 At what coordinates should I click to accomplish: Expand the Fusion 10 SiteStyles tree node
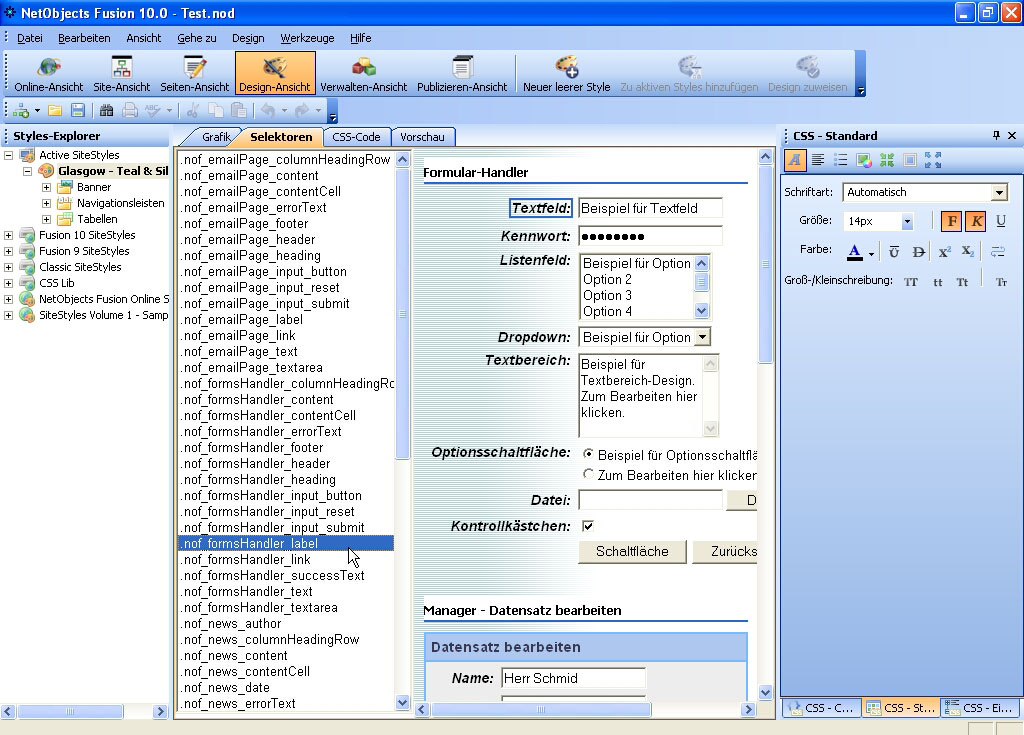coord(9,235)
